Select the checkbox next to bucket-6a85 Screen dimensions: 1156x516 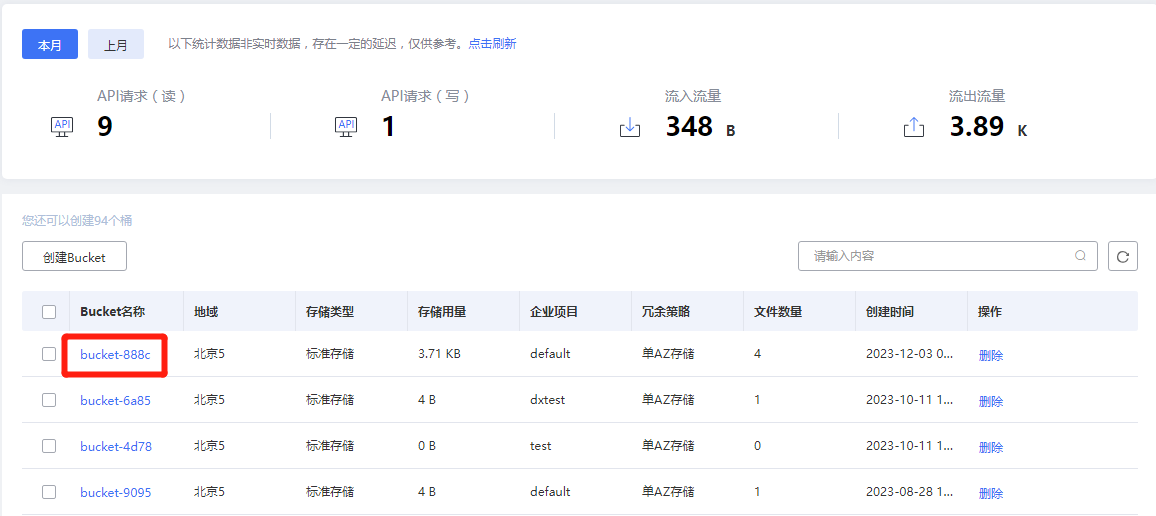coord(49,400)
